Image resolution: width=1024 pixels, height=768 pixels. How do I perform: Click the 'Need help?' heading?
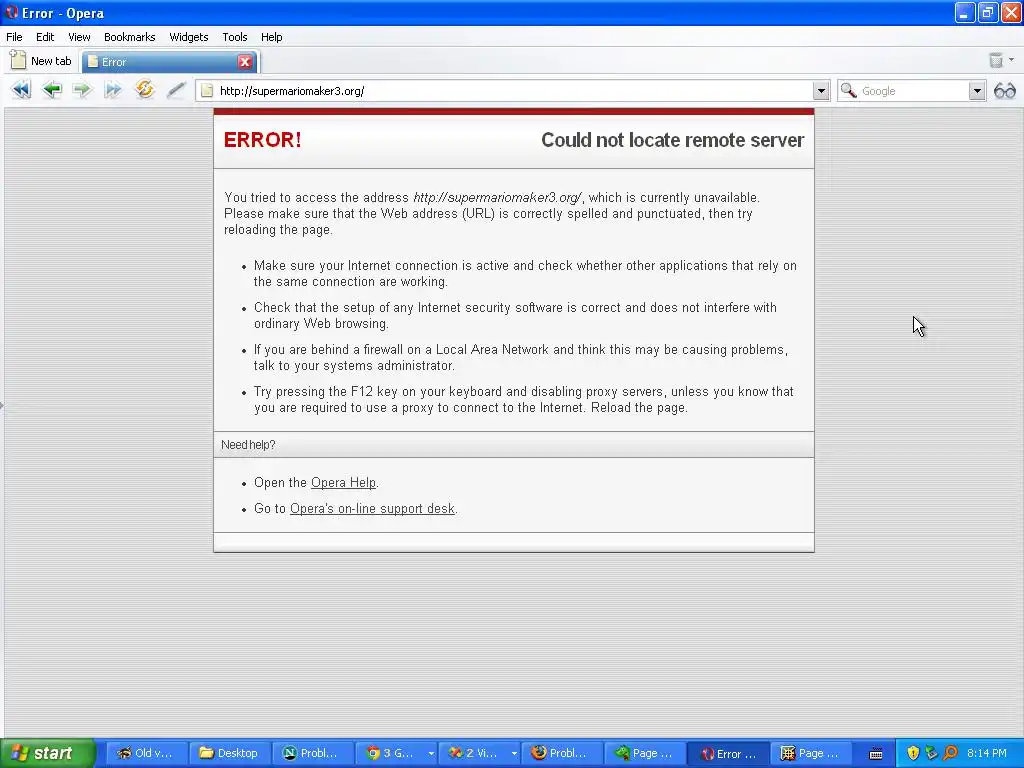248,445
